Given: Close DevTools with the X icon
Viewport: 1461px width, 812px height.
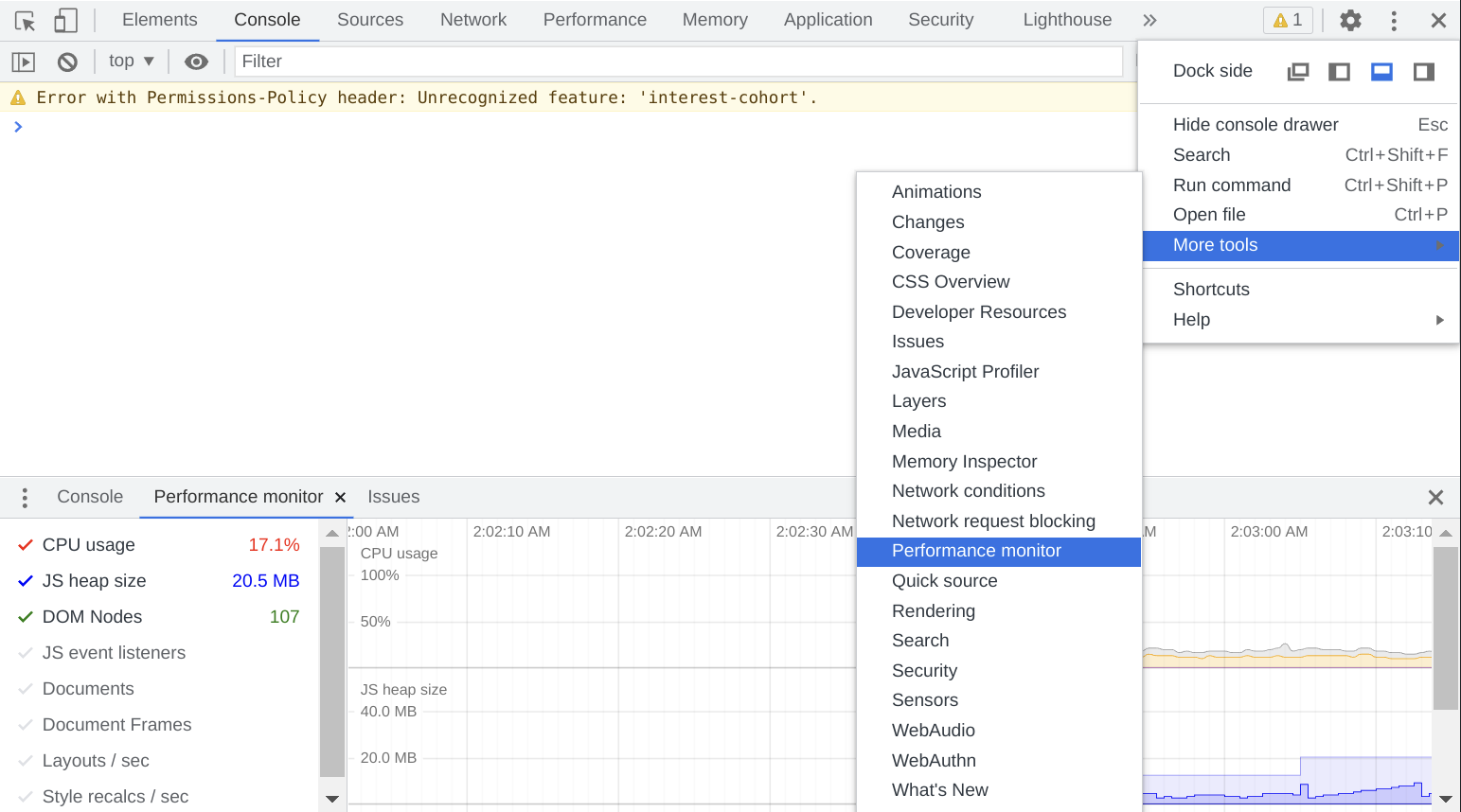Looking at the screenshot, I should pos(1438,20).
